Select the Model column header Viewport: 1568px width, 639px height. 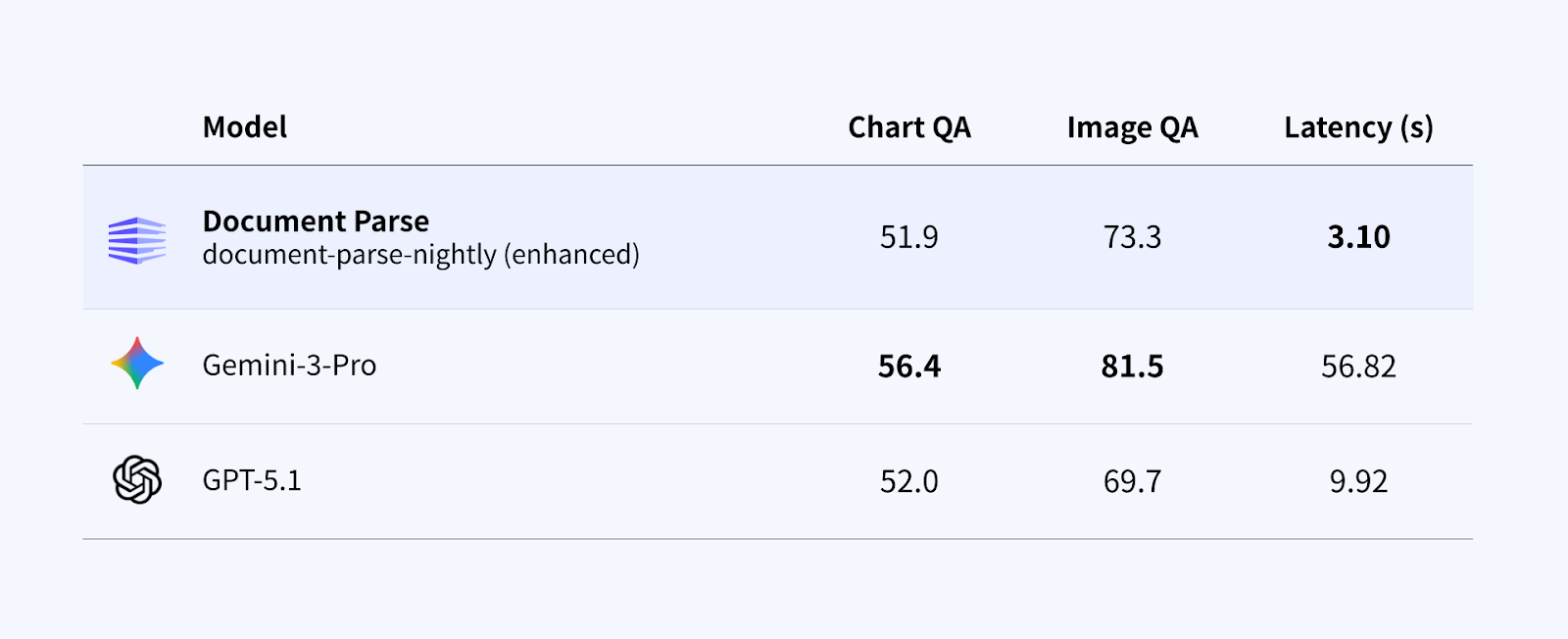245,127
